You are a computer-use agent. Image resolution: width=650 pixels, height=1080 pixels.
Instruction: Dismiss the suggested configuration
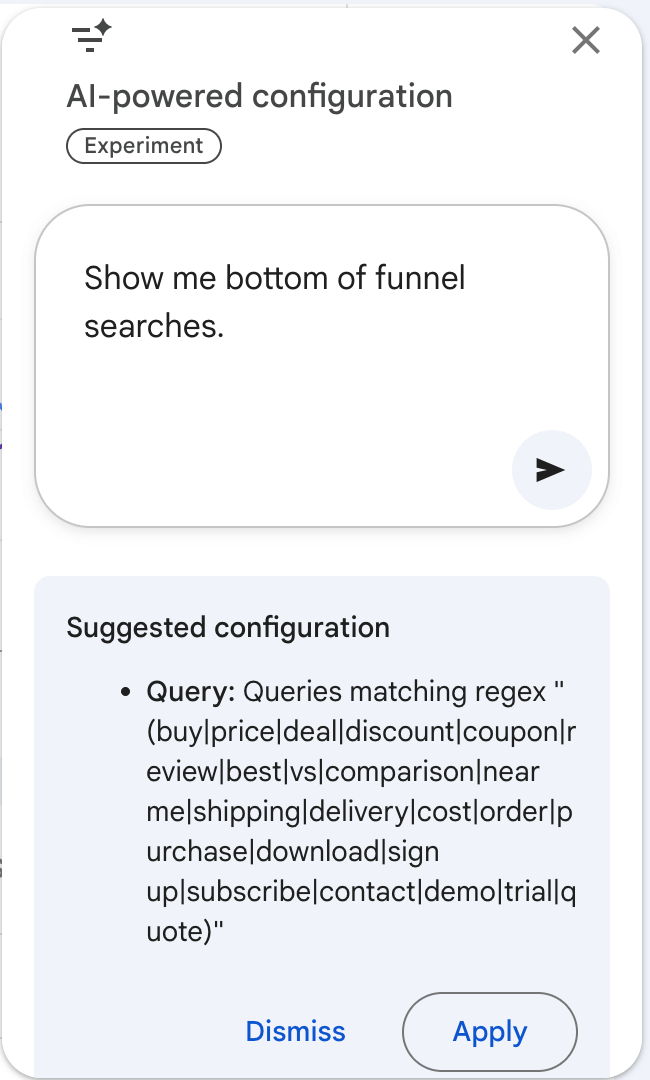tap(295, 1031)
